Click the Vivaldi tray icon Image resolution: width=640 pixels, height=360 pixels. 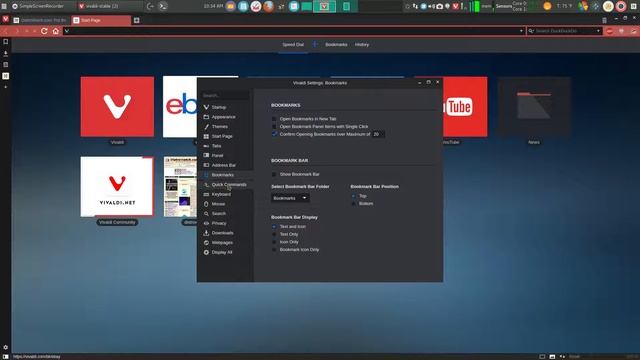456,6
